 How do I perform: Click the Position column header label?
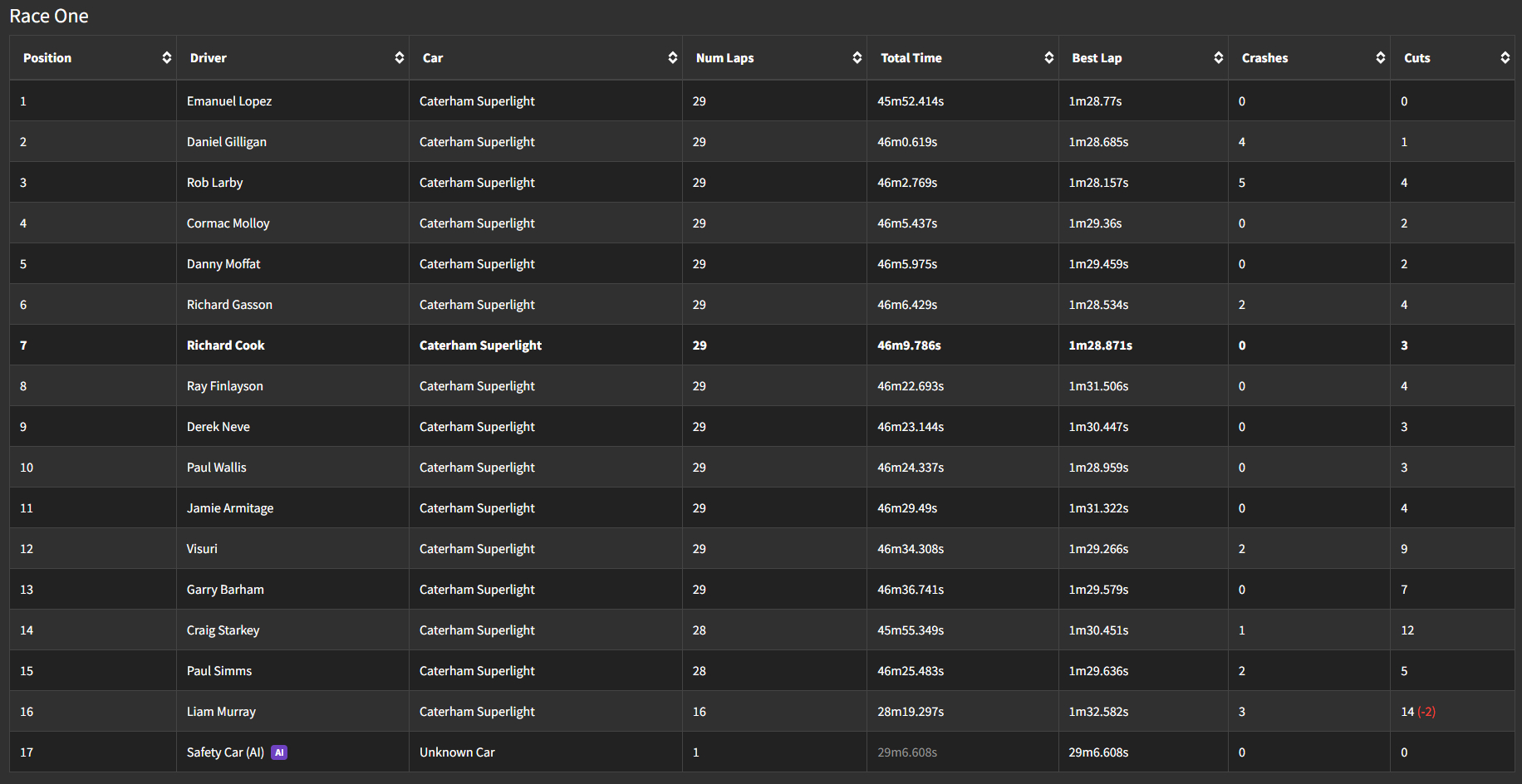pyautogui.click(x=47, y=58)
